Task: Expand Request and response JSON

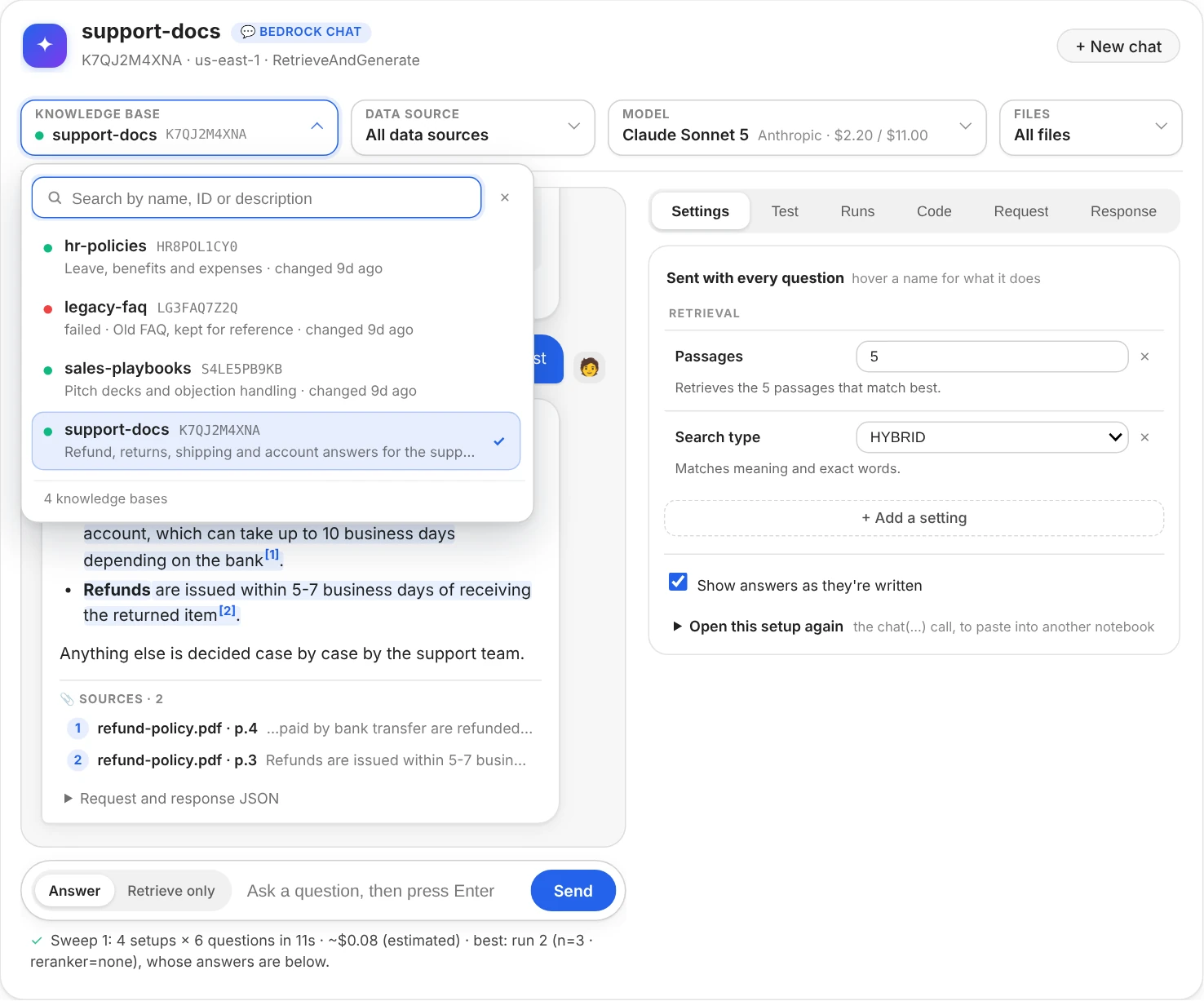Action: (171, 799)
